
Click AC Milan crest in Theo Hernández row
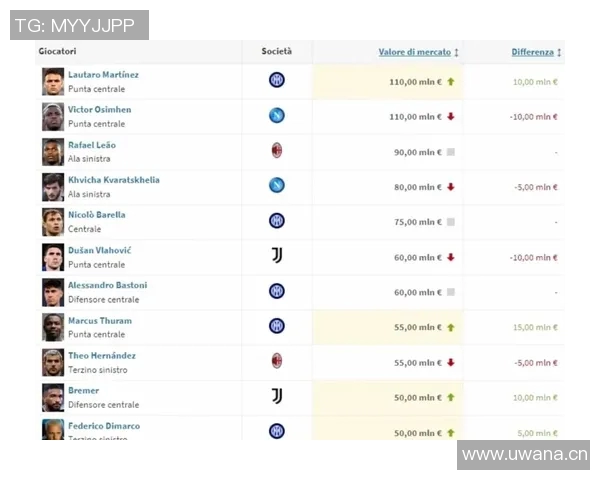pyautogui.click(x=277, y=361)
